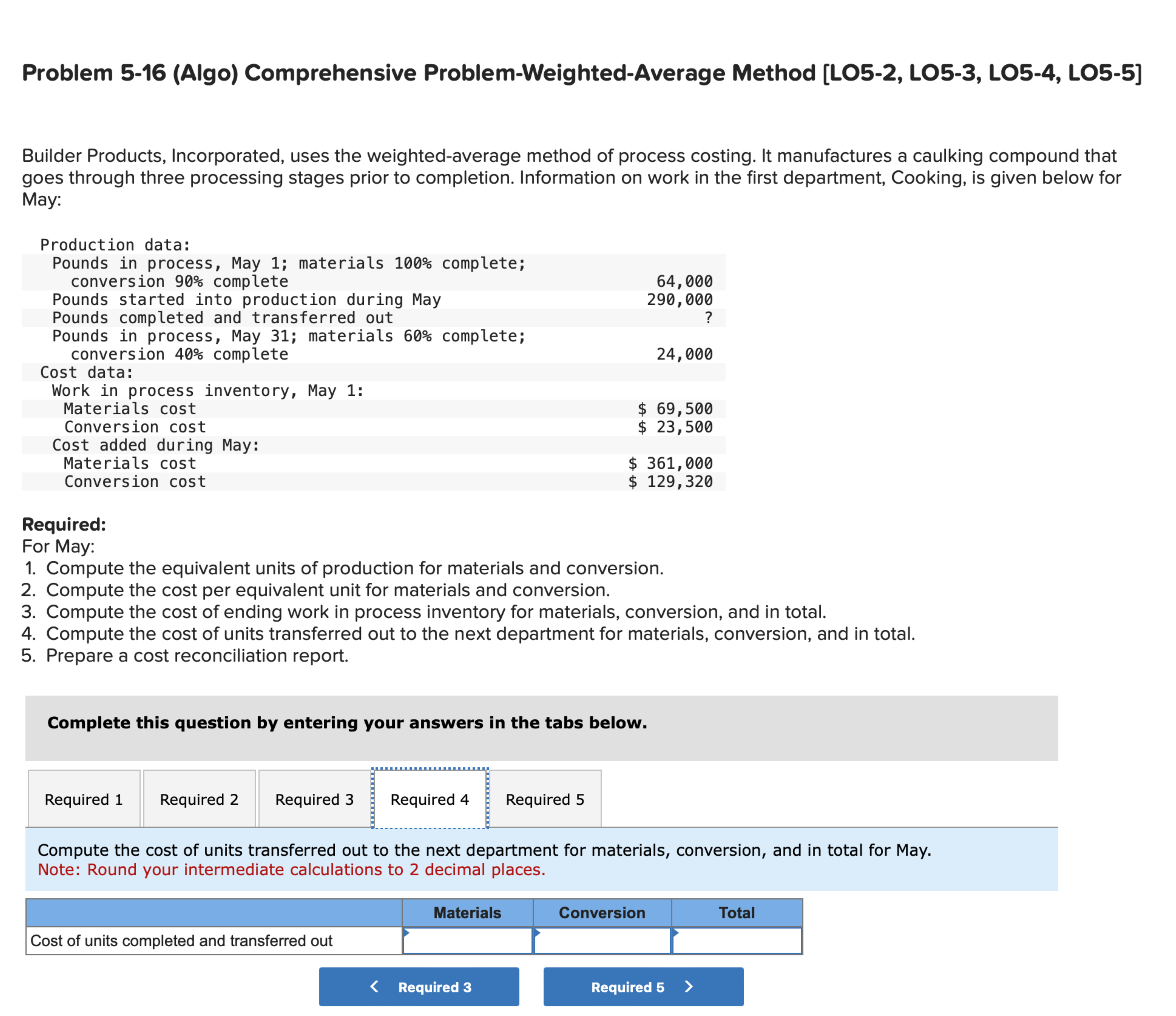
Task: Click the right chevron on Required 5 button
Action: [x=688, y=987]
